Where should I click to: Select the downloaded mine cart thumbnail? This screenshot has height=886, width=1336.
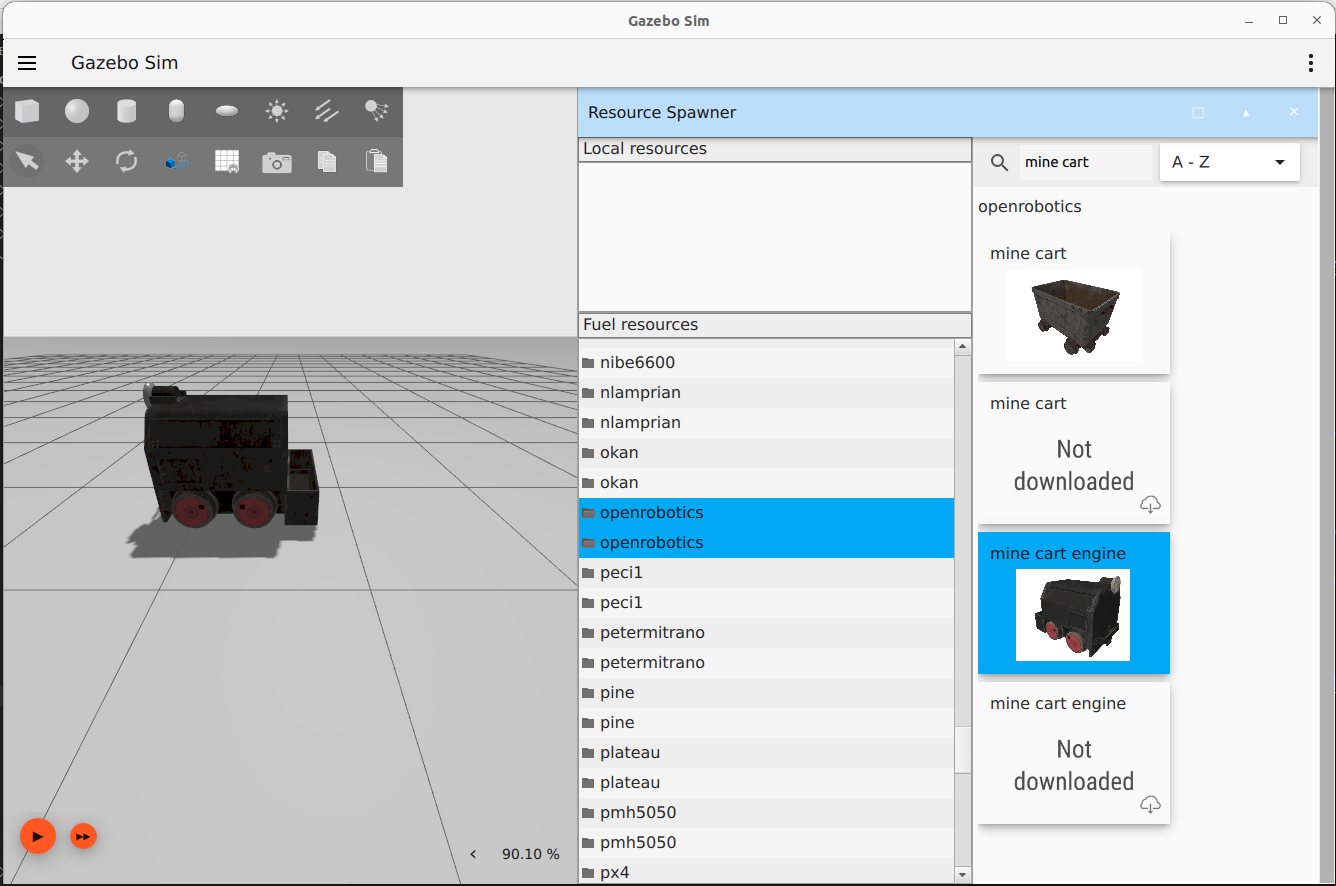(1074, 315)
